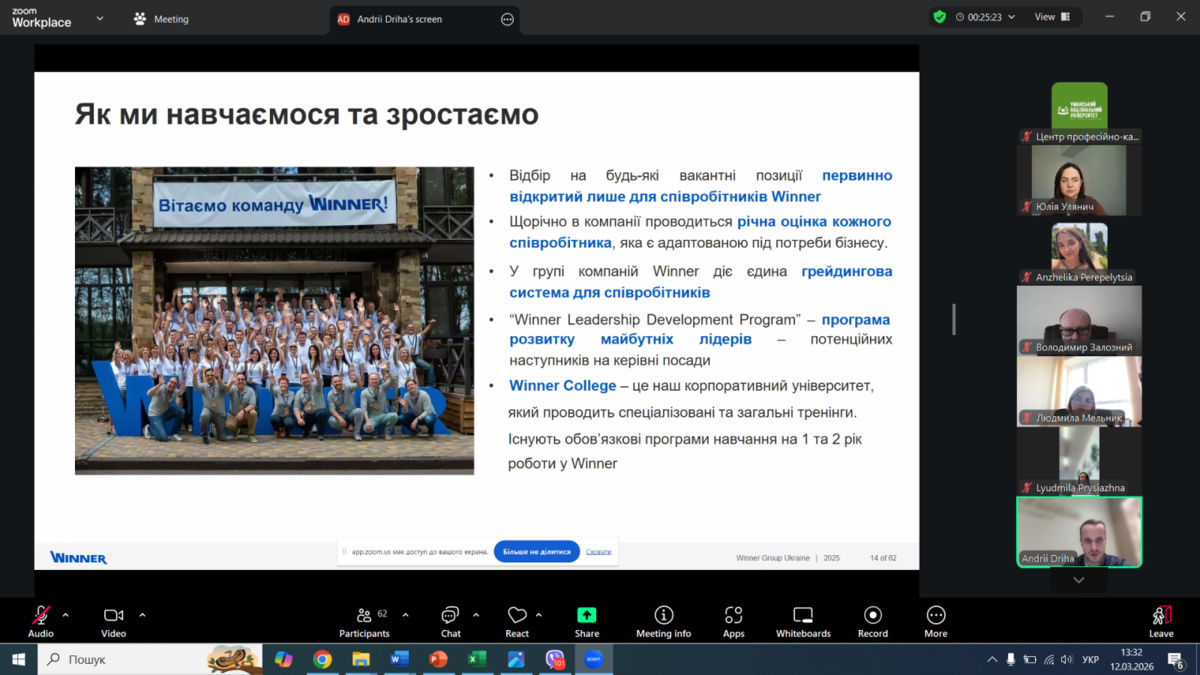1200x675 pixels.
Task: Open the View layout menu
Action: click(1051, 17)
